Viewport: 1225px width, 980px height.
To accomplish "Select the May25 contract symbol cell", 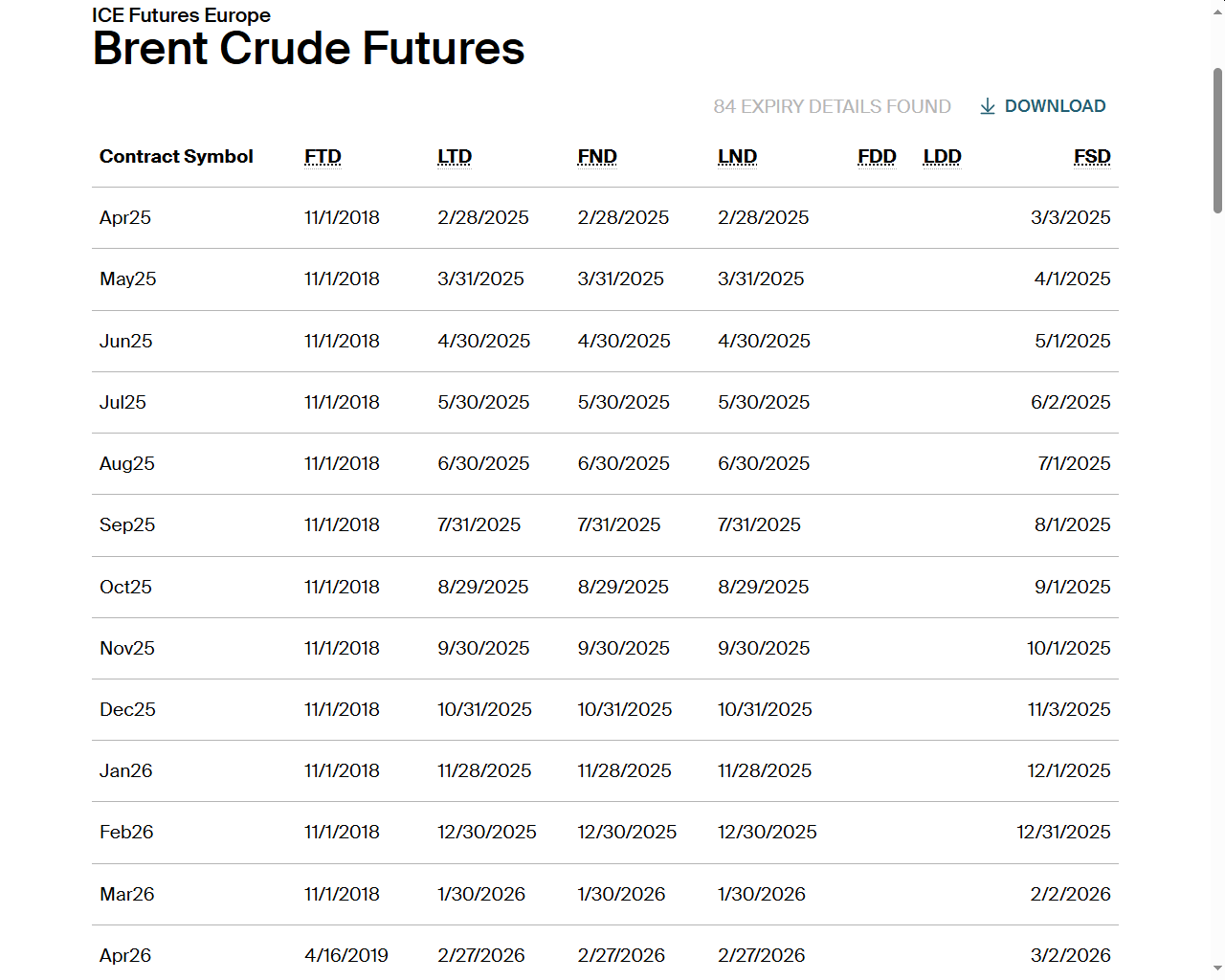I will [x=128, y=278].
